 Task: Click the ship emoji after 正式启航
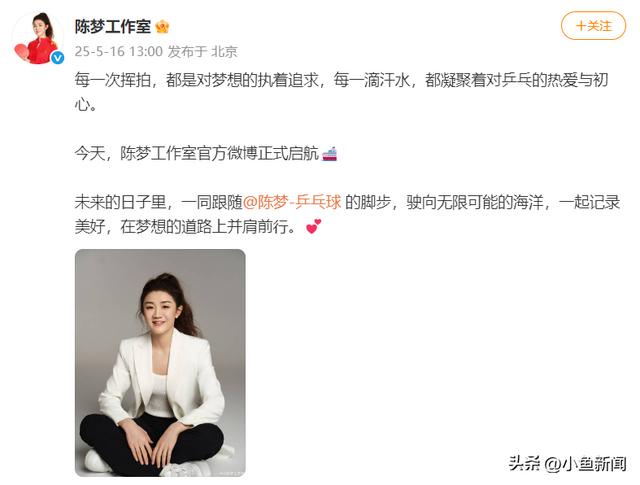click(x=329, y=154)
